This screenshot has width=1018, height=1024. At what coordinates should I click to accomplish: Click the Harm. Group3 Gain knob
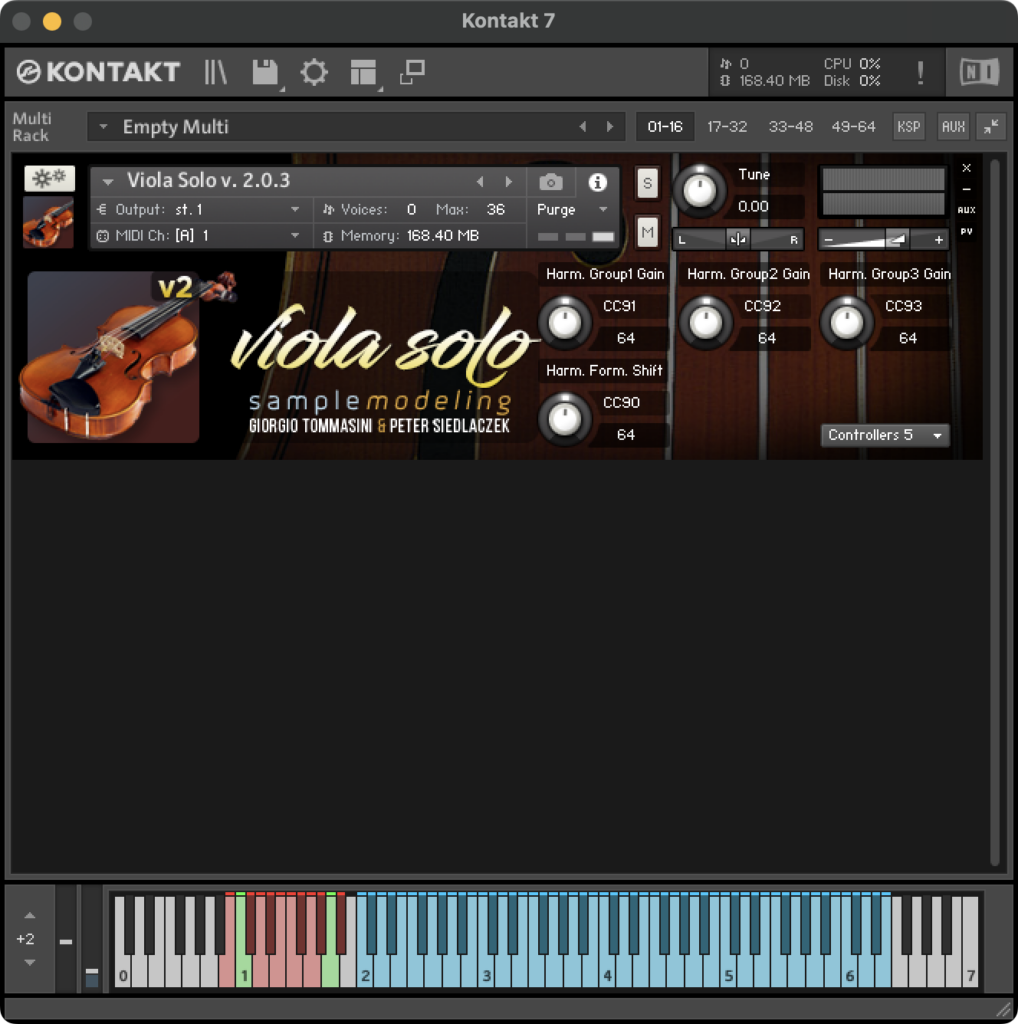coord(847,322)
